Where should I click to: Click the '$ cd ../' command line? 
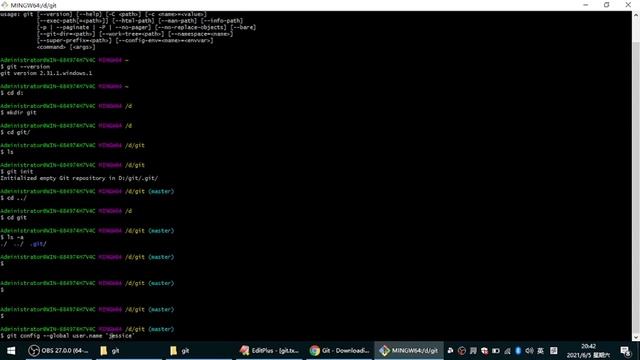click(x=13, y=198)
